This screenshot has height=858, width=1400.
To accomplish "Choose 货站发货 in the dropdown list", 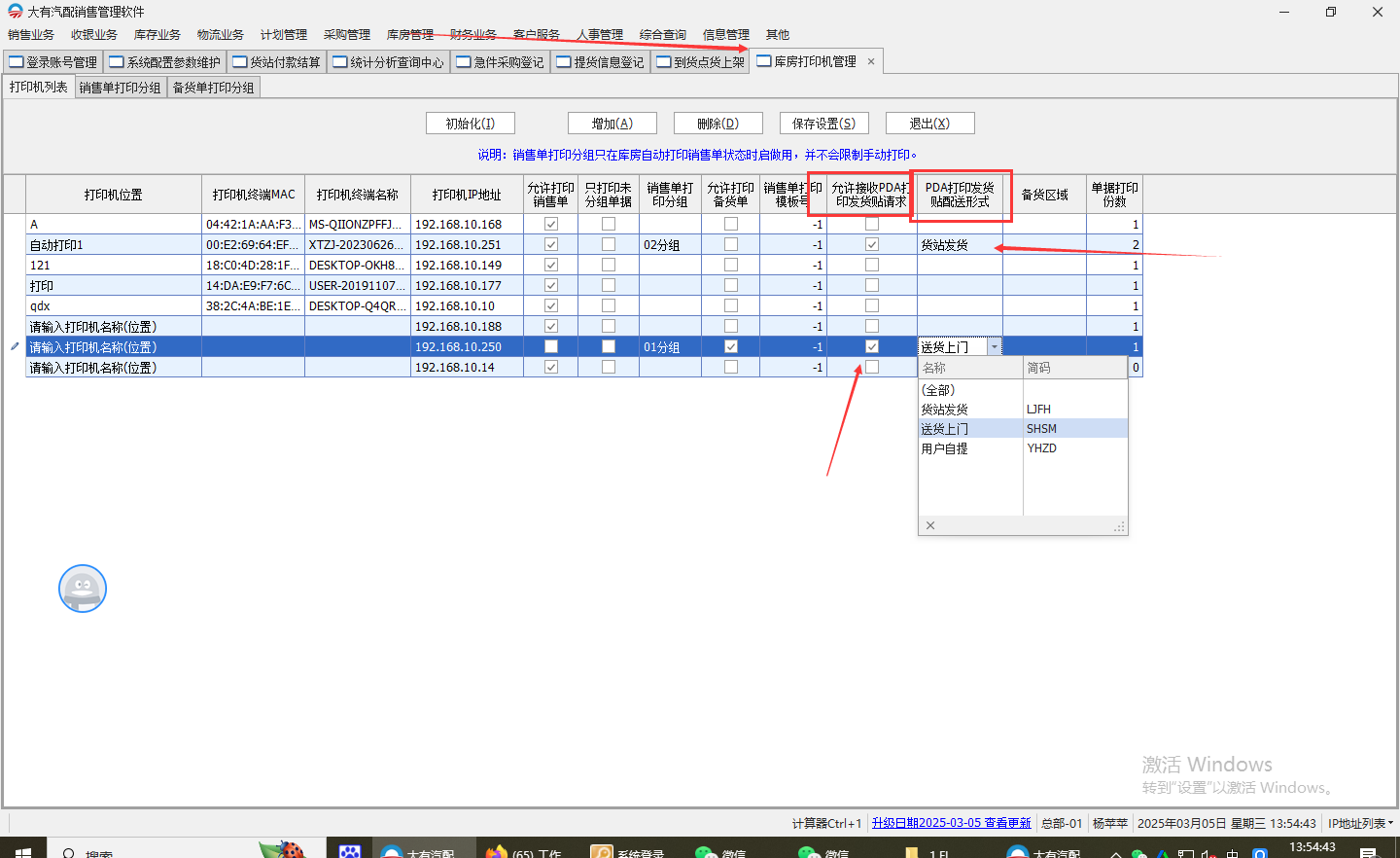I will click(x=1023, y=410).
